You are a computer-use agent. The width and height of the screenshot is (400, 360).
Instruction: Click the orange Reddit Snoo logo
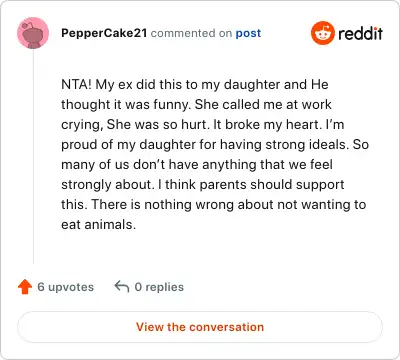click(x=322, y=33)
